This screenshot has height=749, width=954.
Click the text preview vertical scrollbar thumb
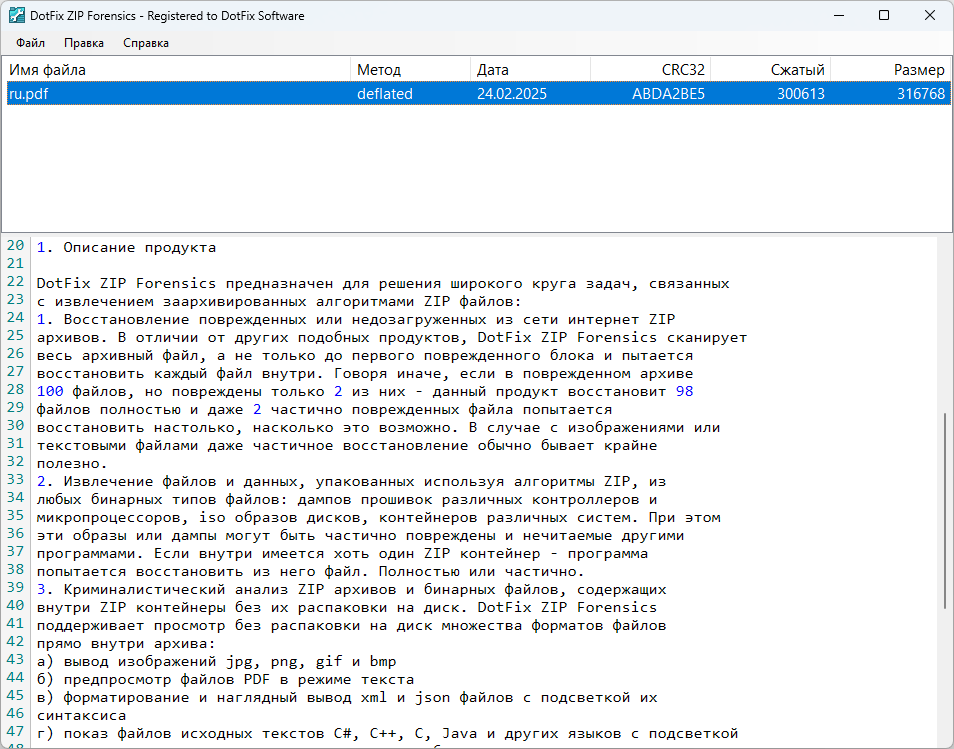pos(945,510)
